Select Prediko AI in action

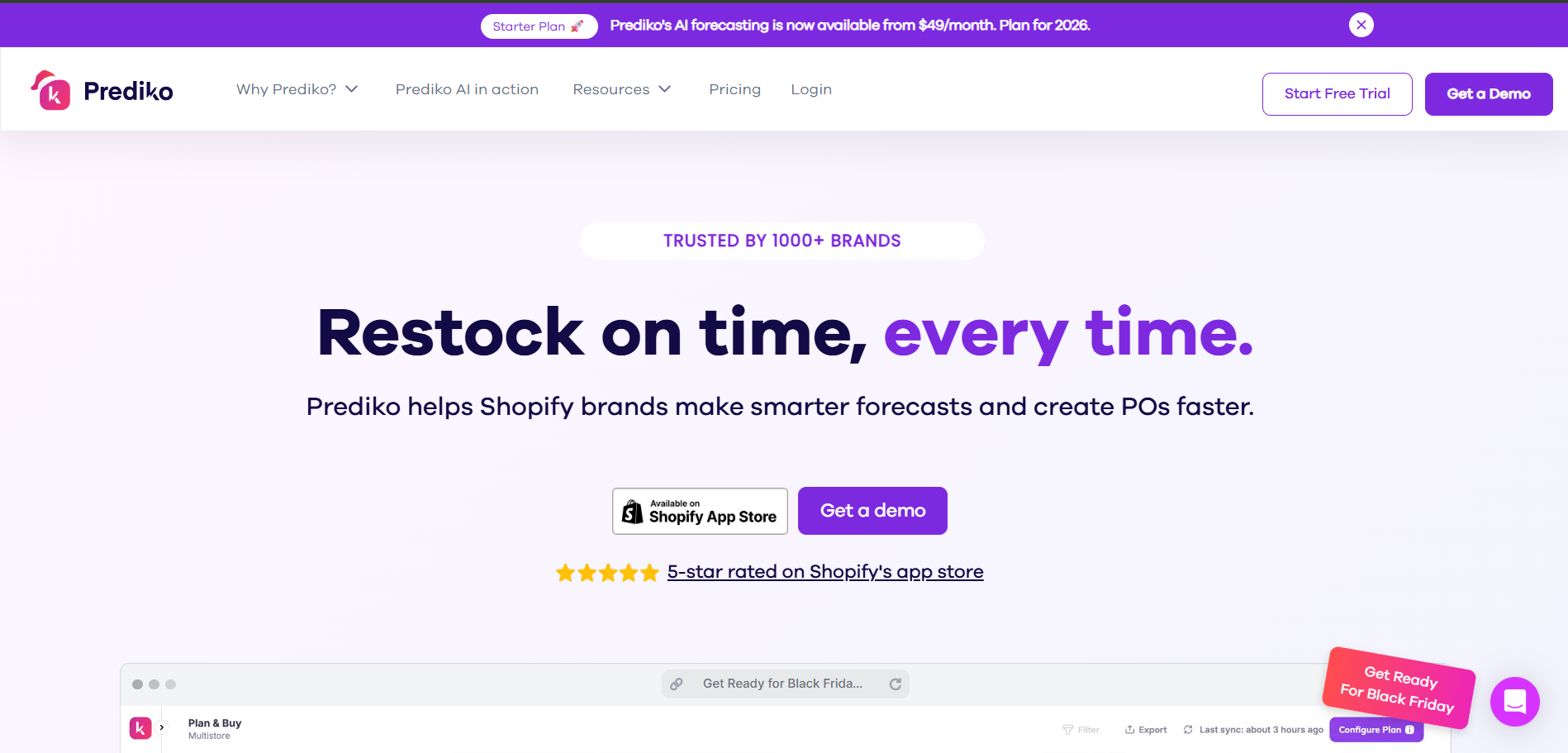pyautogui.click(x=467, y=89)
